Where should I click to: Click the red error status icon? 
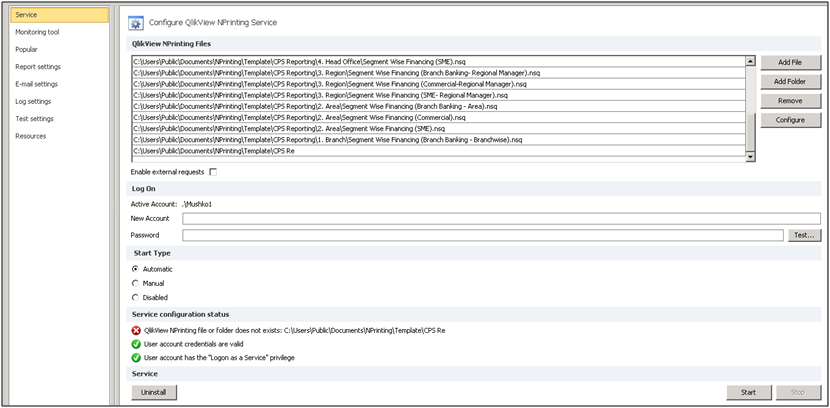[136, 330]
